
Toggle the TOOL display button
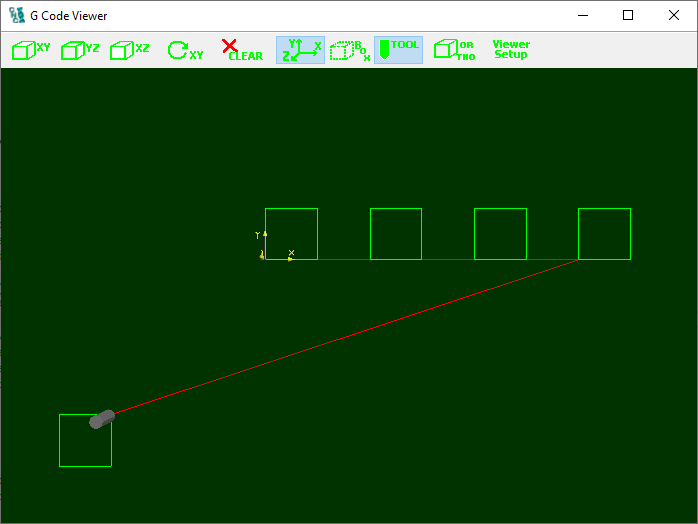(x=398, y=50)
